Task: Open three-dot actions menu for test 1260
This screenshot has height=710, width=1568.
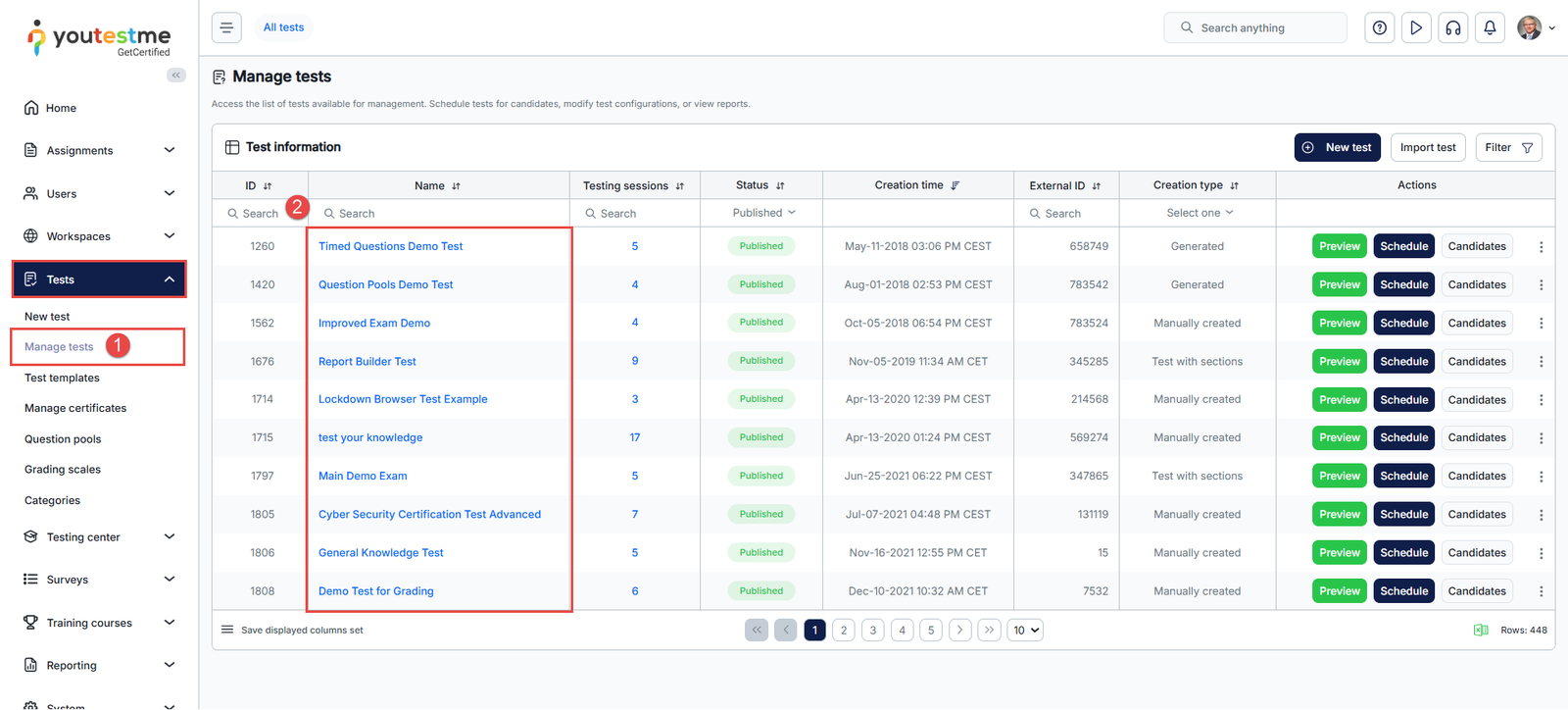Action: 1541,247
